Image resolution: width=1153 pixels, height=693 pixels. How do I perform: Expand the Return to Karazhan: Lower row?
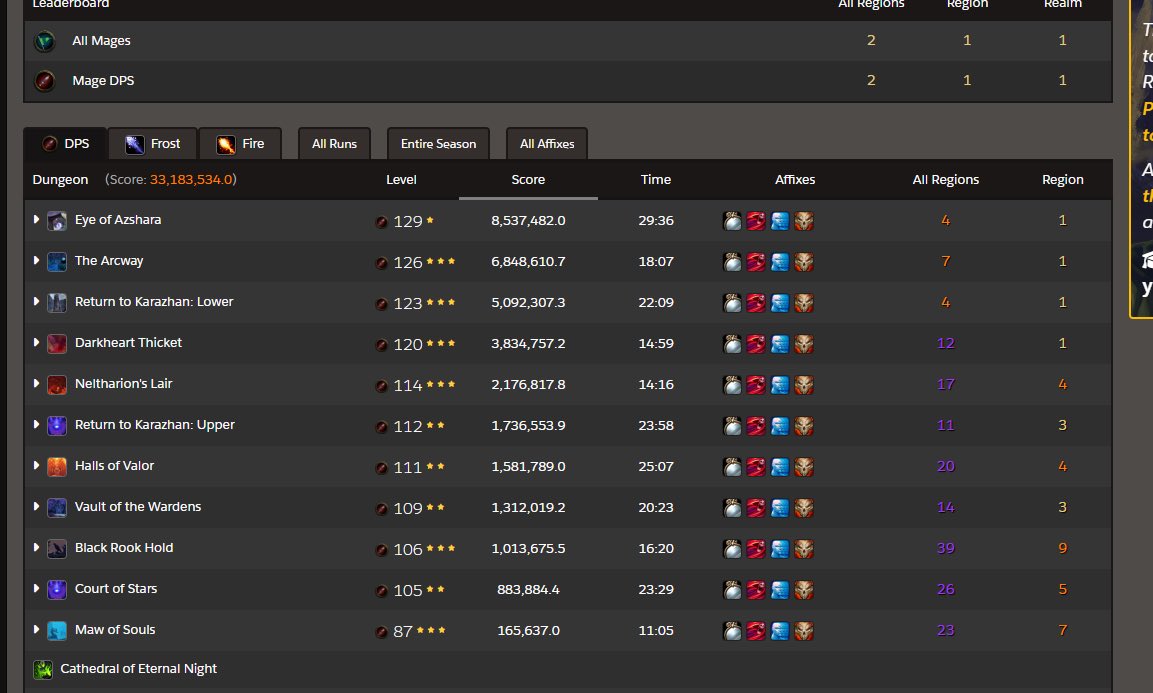(x=36, y=302)
